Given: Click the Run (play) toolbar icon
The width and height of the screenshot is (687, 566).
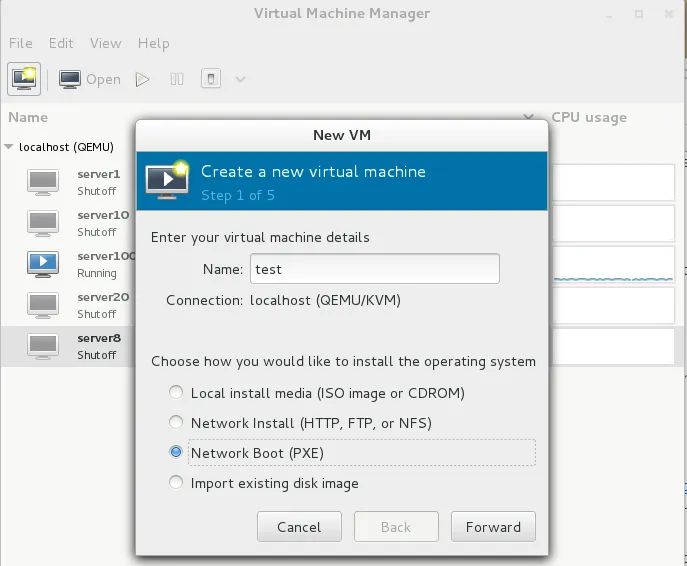Looking at the screenshot, I should click(x=142, y=79).
